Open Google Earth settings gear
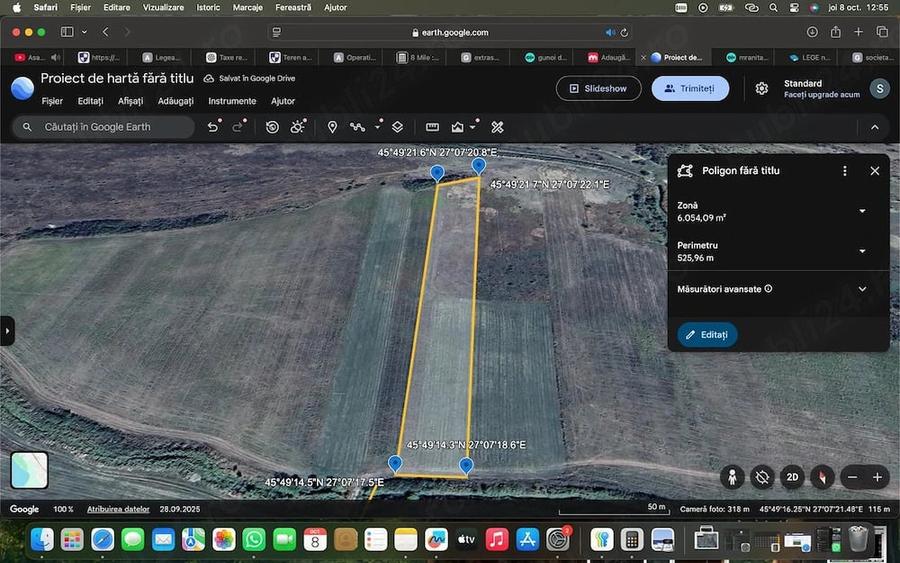 pyautogui.click(x=762, y=88)
